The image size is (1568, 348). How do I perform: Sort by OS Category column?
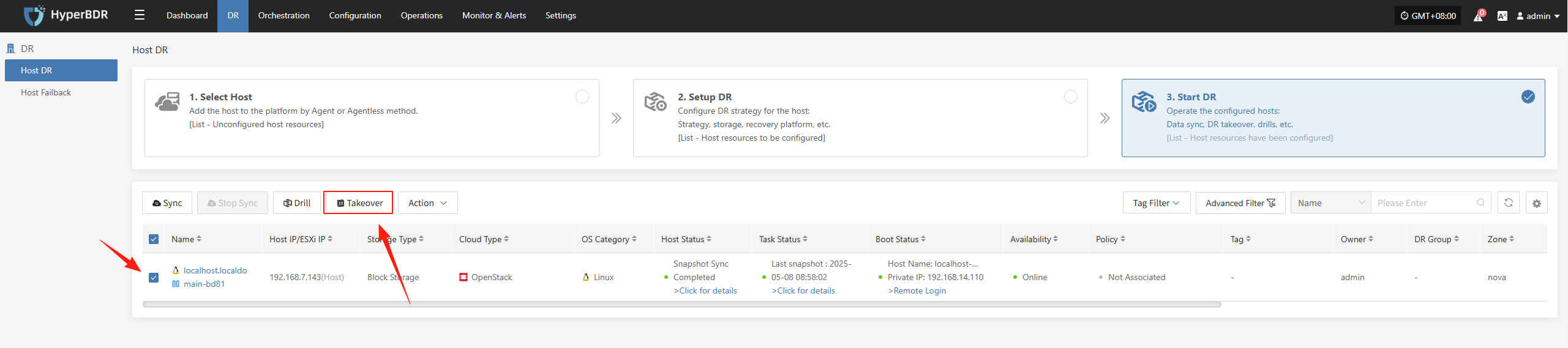point(634,239)
